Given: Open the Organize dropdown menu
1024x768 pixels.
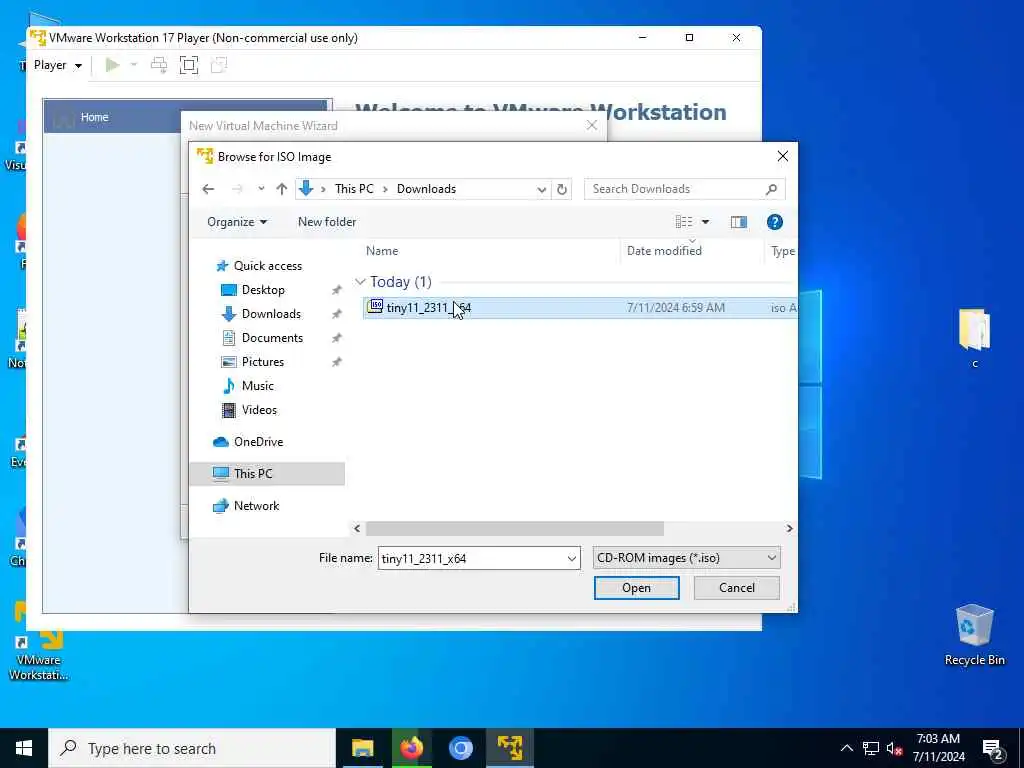Looking at the screenshot, I should click(x=237, y=222).
